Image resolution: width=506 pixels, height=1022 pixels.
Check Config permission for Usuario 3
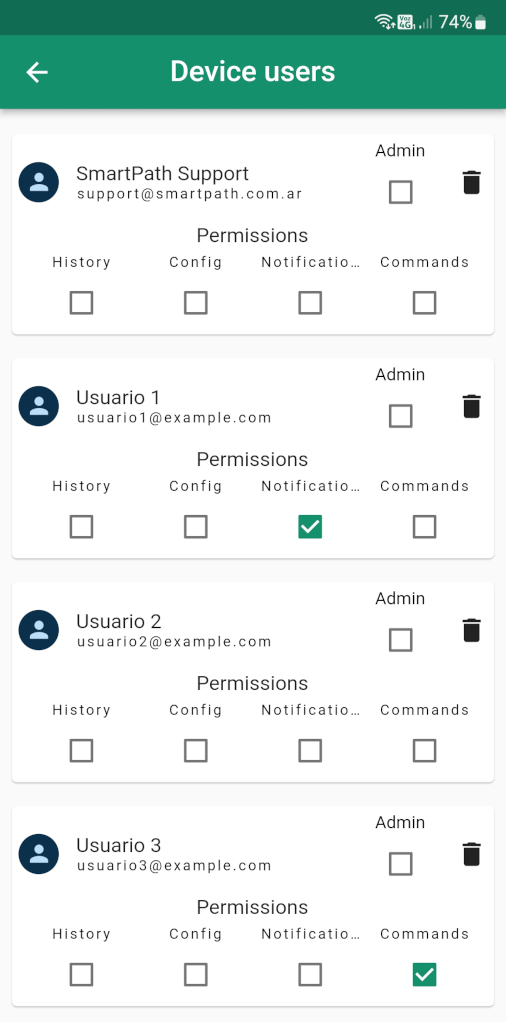tap(196, 975)
